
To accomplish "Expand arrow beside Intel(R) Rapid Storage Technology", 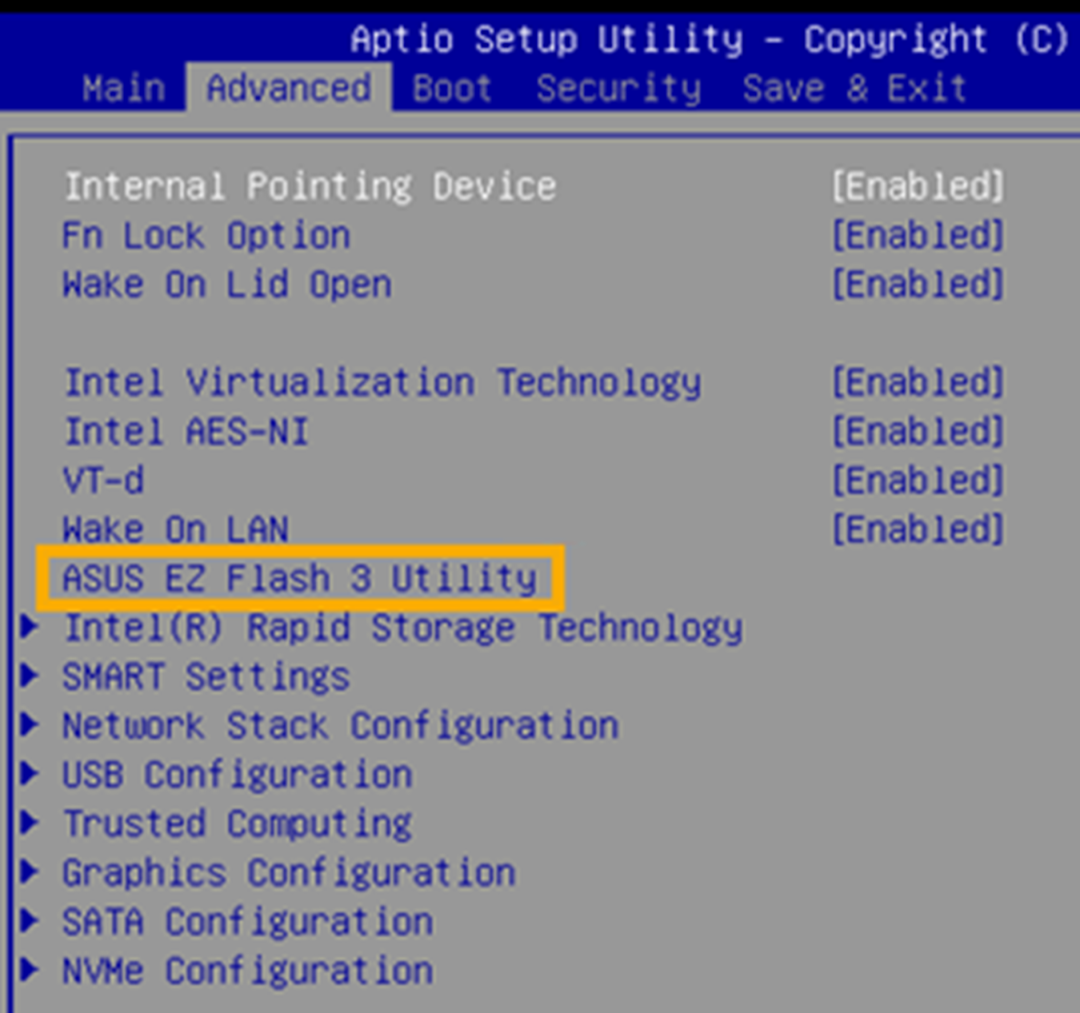I will pyautogui.click(x=30, y=627).
